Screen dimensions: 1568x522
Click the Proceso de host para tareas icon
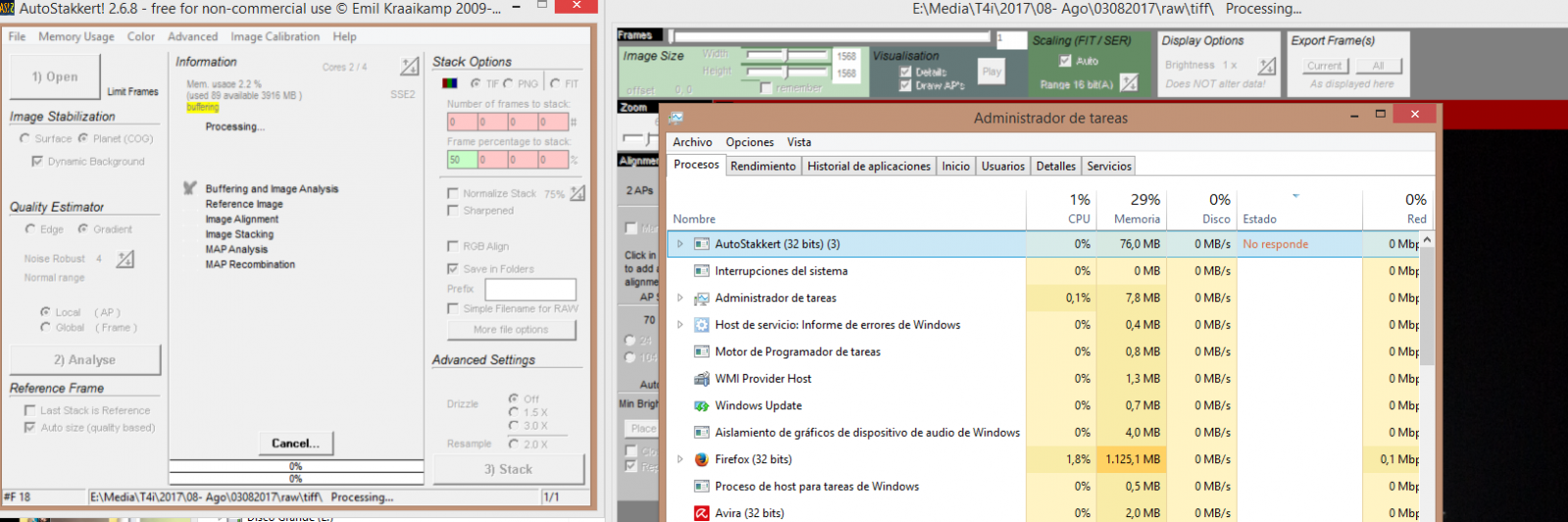point(702,487)
